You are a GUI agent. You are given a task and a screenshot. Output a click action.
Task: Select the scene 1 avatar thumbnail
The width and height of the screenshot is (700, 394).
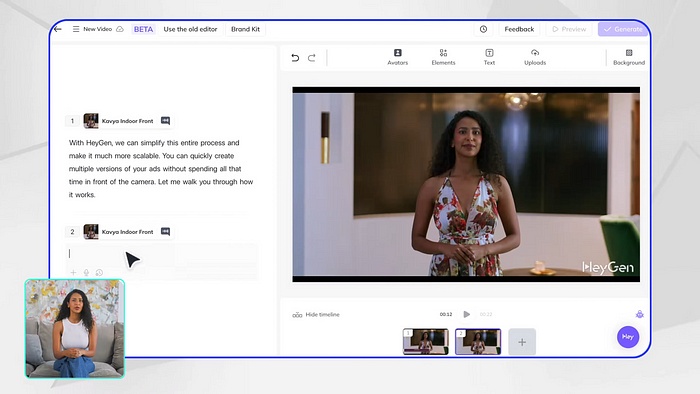click(x=91, y=121)
